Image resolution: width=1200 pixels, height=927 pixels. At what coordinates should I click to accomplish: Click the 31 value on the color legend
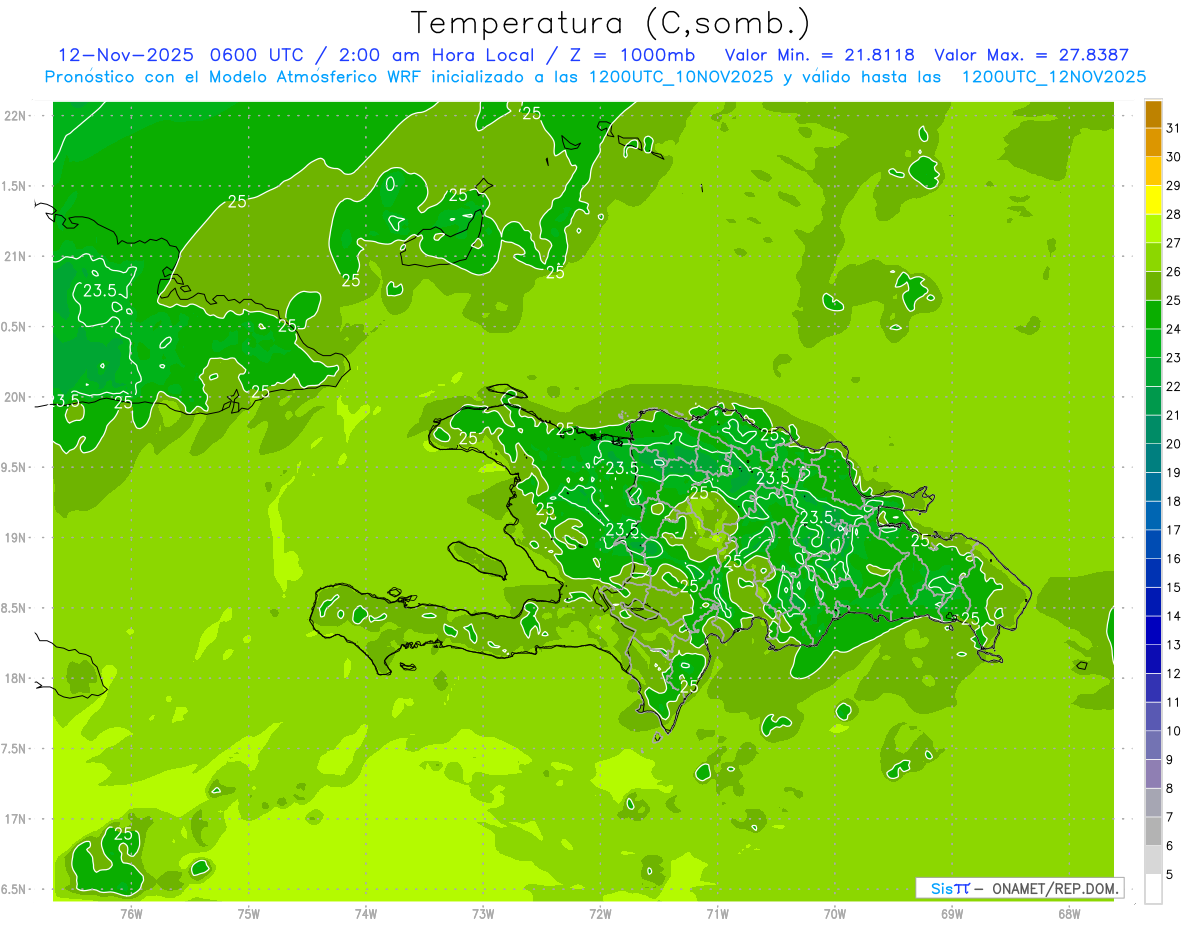pyautogui.click(x=1174, y=128)
